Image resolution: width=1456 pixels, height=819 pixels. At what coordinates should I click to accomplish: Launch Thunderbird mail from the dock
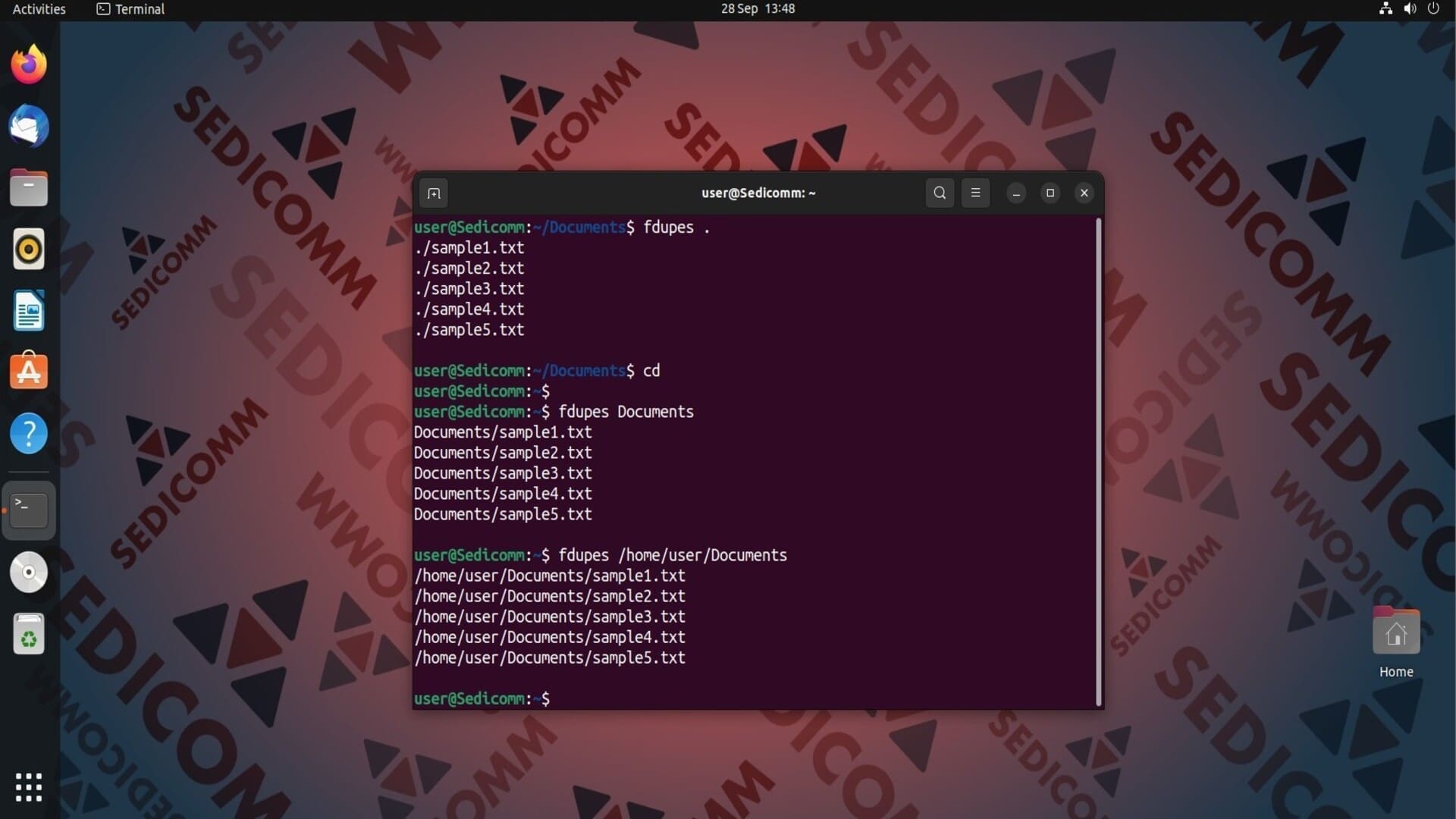(29, 126)
